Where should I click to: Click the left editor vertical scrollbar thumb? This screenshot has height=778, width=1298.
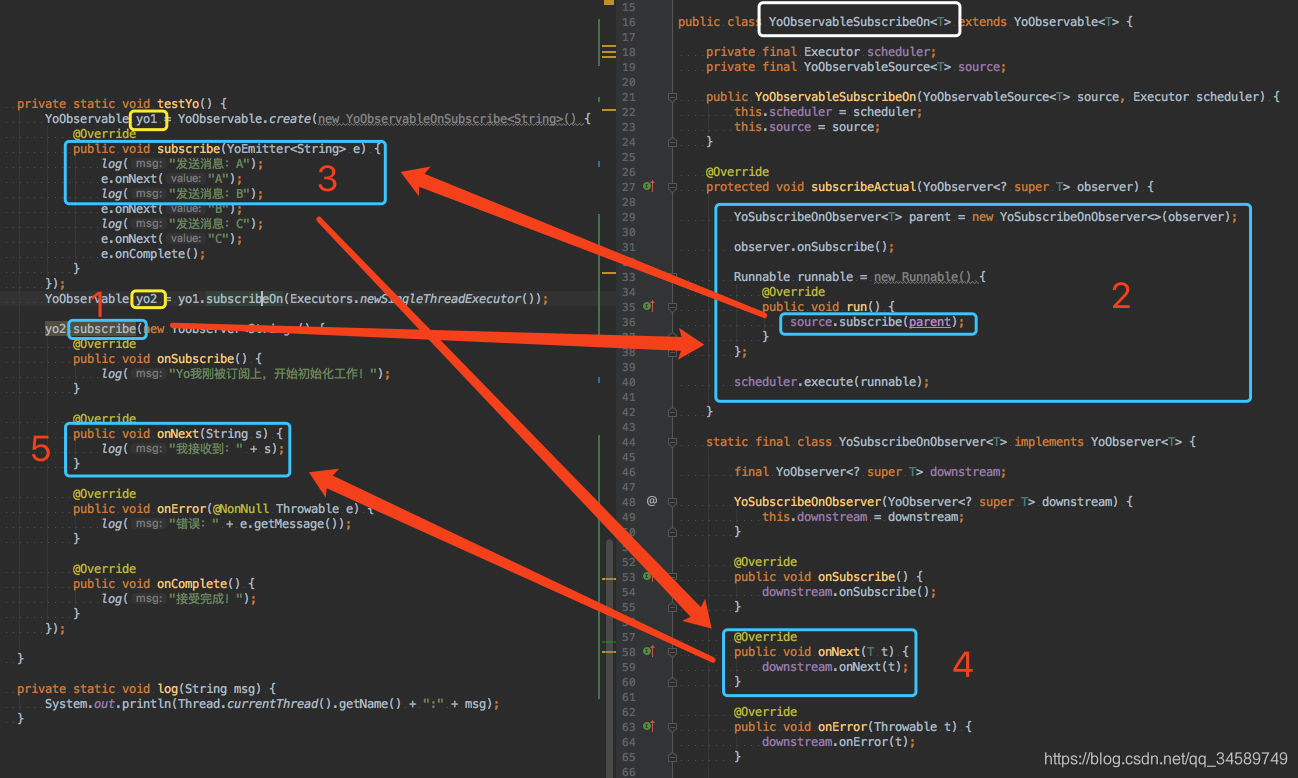[x=610, y=657]
